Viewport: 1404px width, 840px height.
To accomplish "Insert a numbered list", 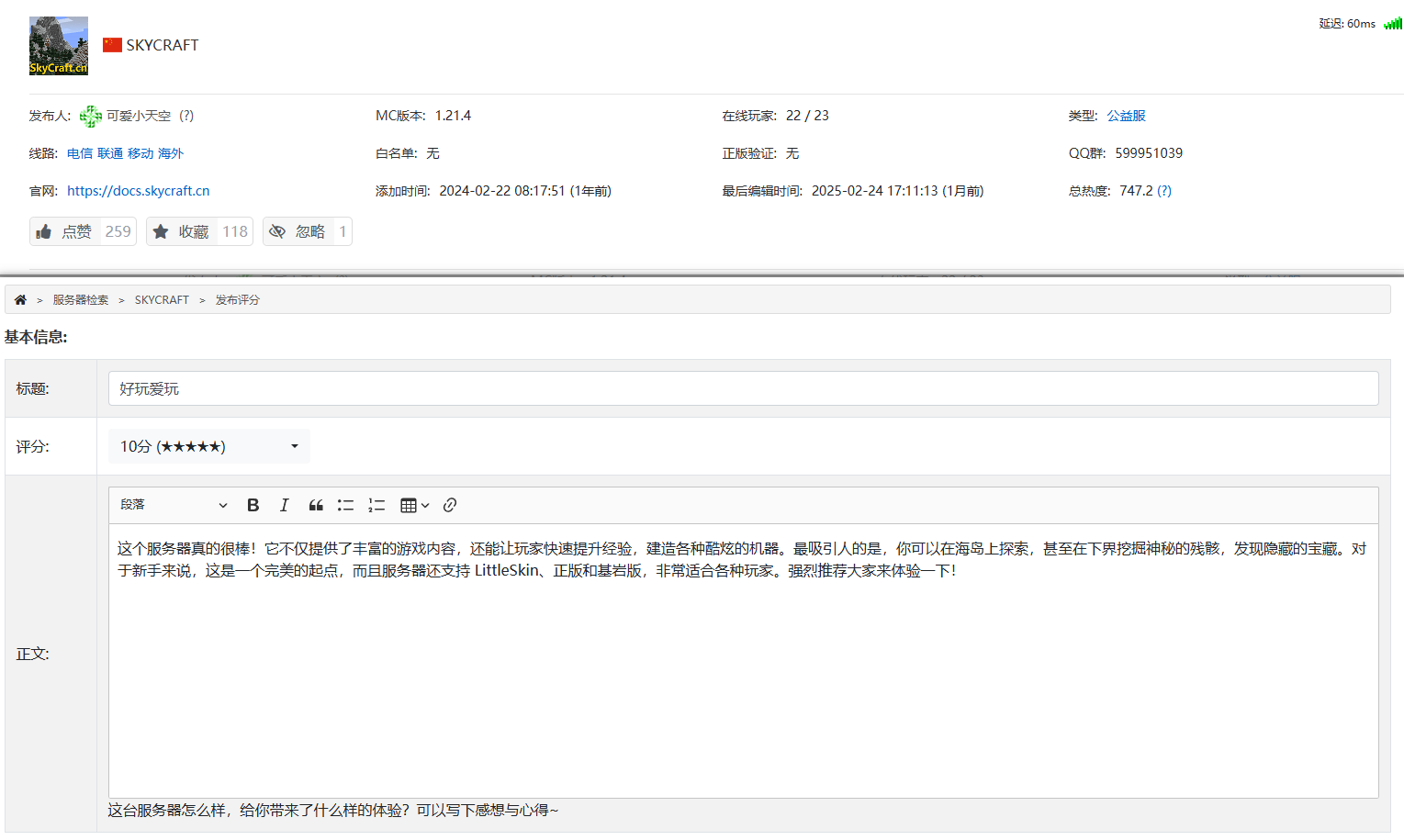I will (x=376, y=505).
